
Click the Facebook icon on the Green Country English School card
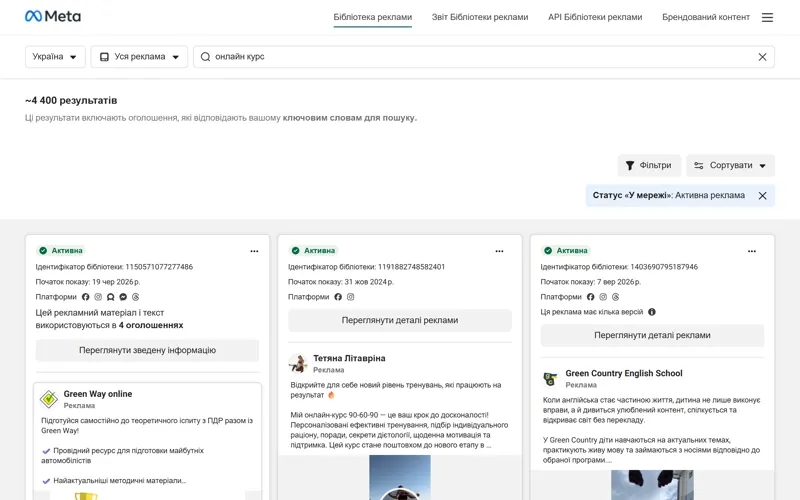(x=590, y=296)
